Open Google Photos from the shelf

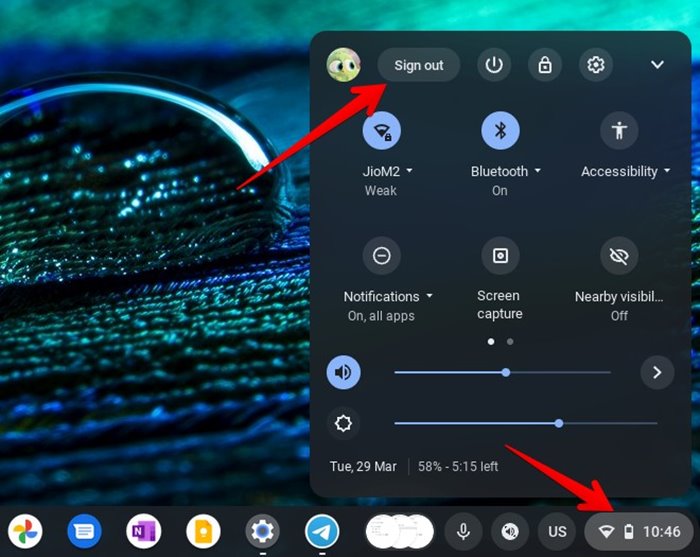[x=25, y=531]
